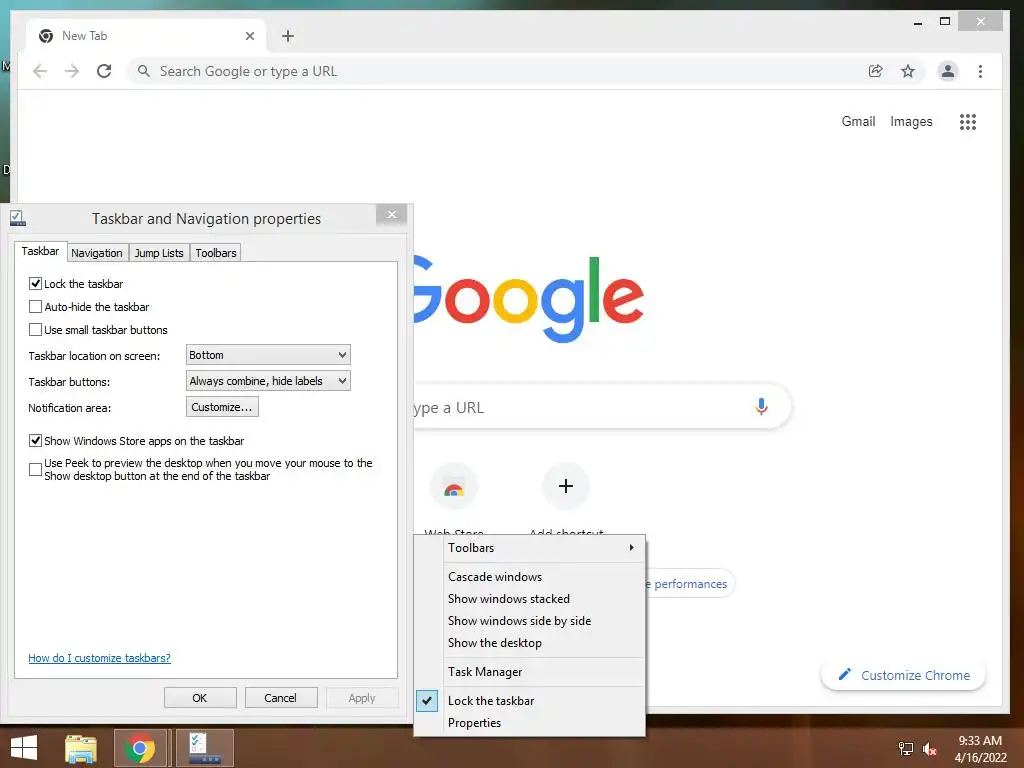Bookmark this tab with the star icon
This screenshot has width=1024, height=768.
908,71
